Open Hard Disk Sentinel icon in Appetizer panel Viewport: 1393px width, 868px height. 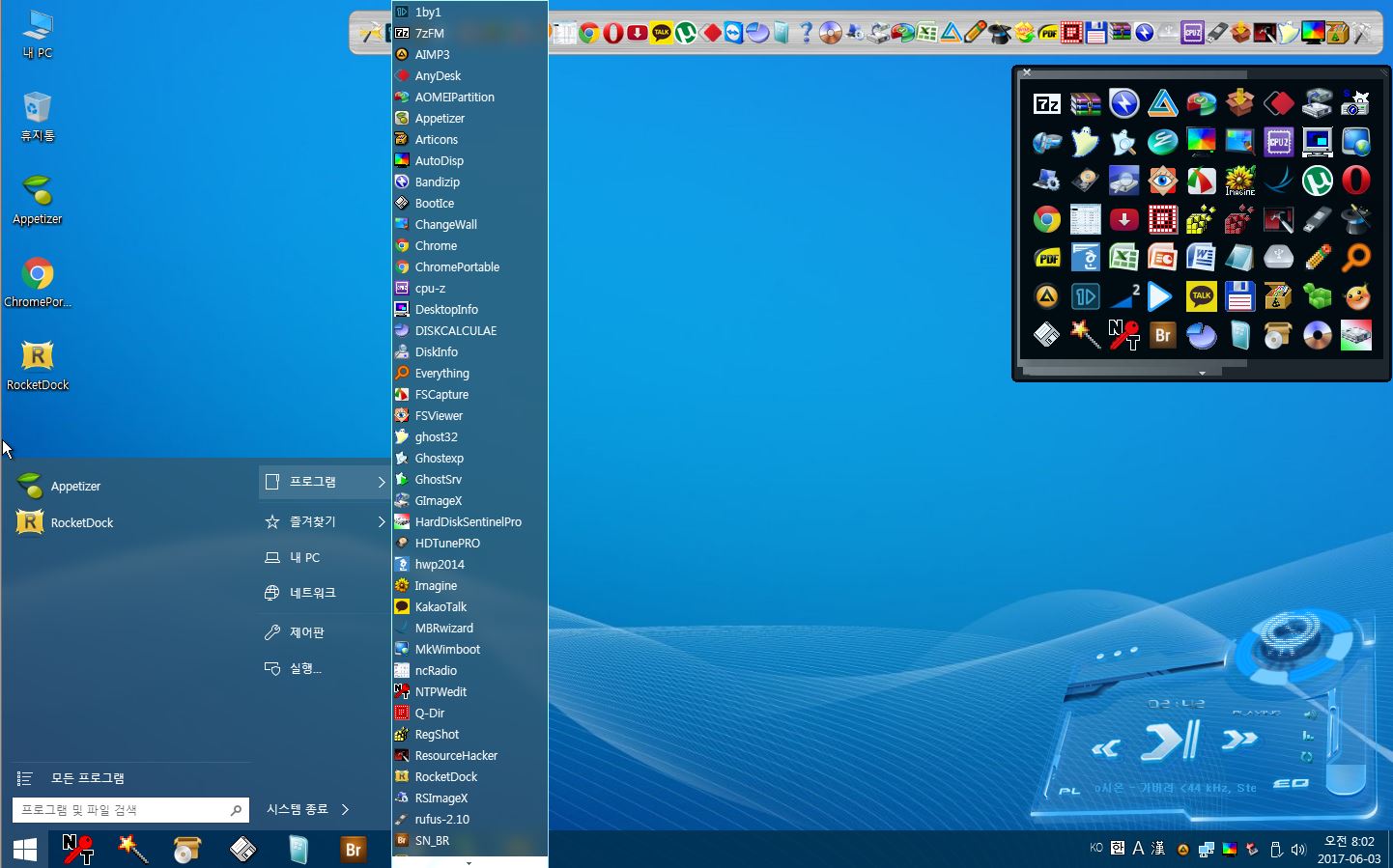coord(1356,336)
